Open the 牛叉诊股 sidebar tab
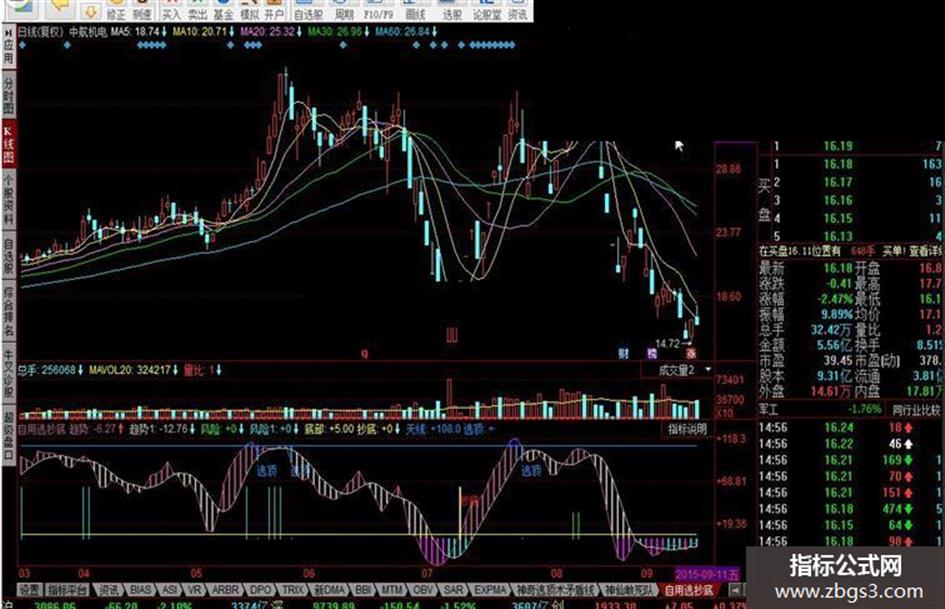Screen dimensions: 945x609 8,374
